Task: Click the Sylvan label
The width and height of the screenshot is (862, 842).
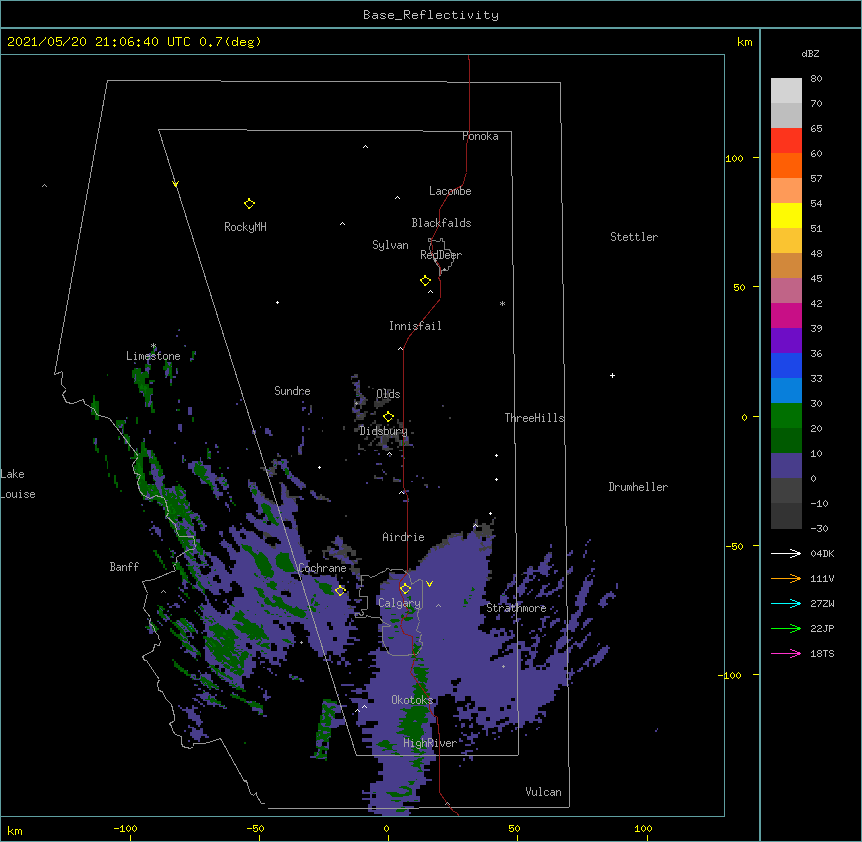Action: (390, 245)
